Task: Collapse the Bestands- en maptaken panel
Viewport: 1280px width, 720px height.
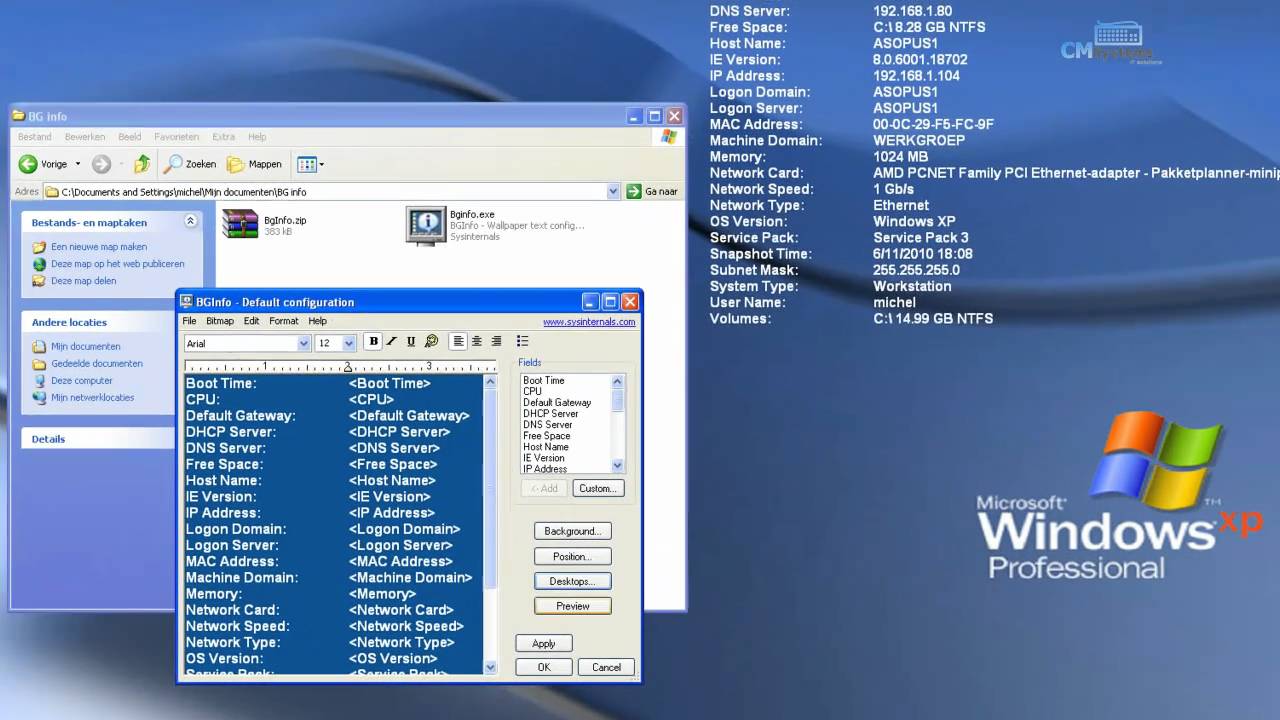Action: 190,222
